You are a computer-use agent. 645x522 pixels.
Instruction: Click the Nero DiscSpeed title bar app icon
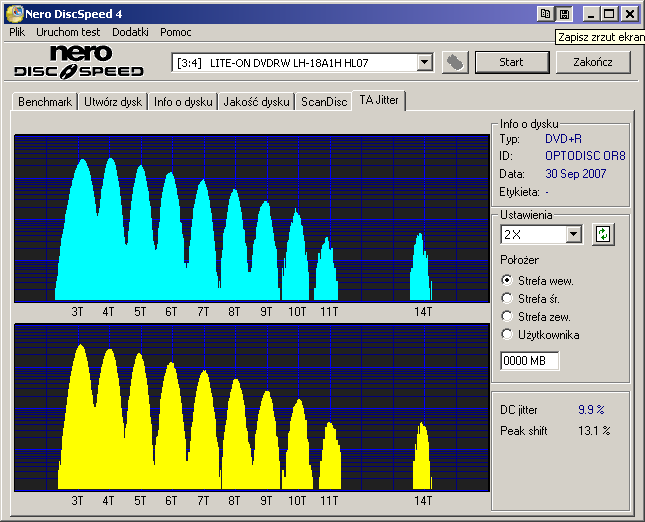point(14,14)
